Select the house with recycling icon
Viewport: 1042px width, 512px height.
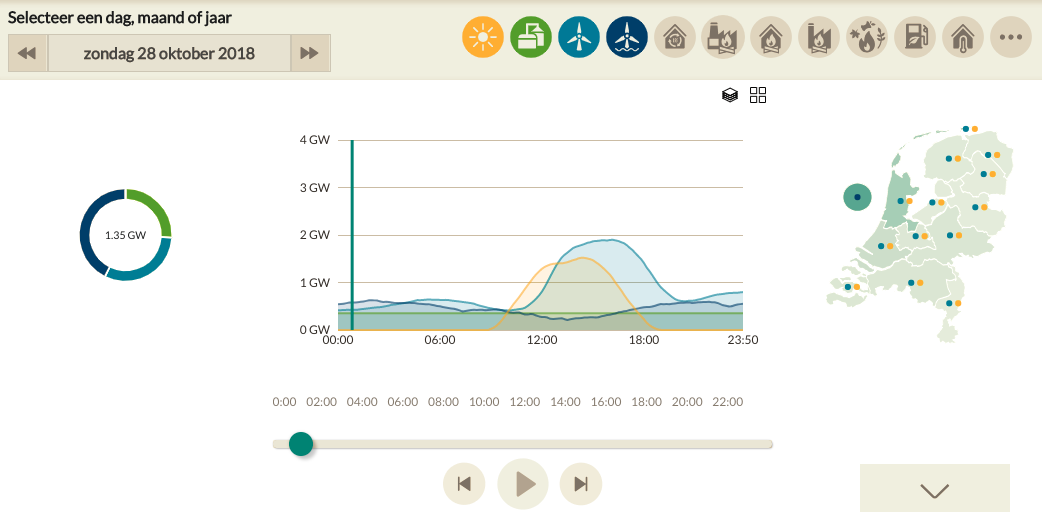pos(675,38)
